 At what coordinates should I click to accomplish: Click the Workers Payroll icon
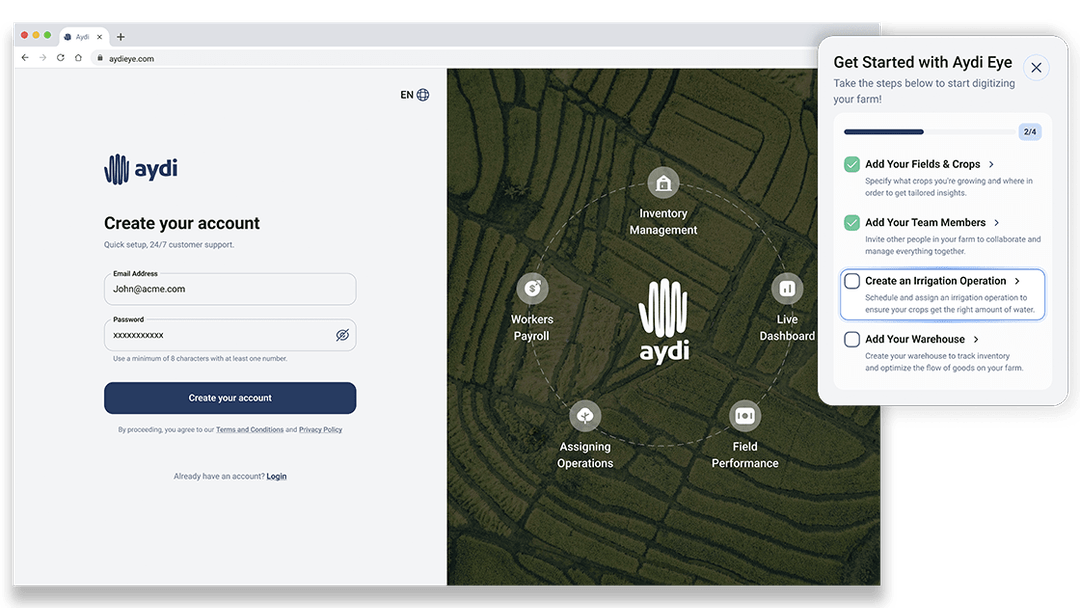click(x=532, y=289)
